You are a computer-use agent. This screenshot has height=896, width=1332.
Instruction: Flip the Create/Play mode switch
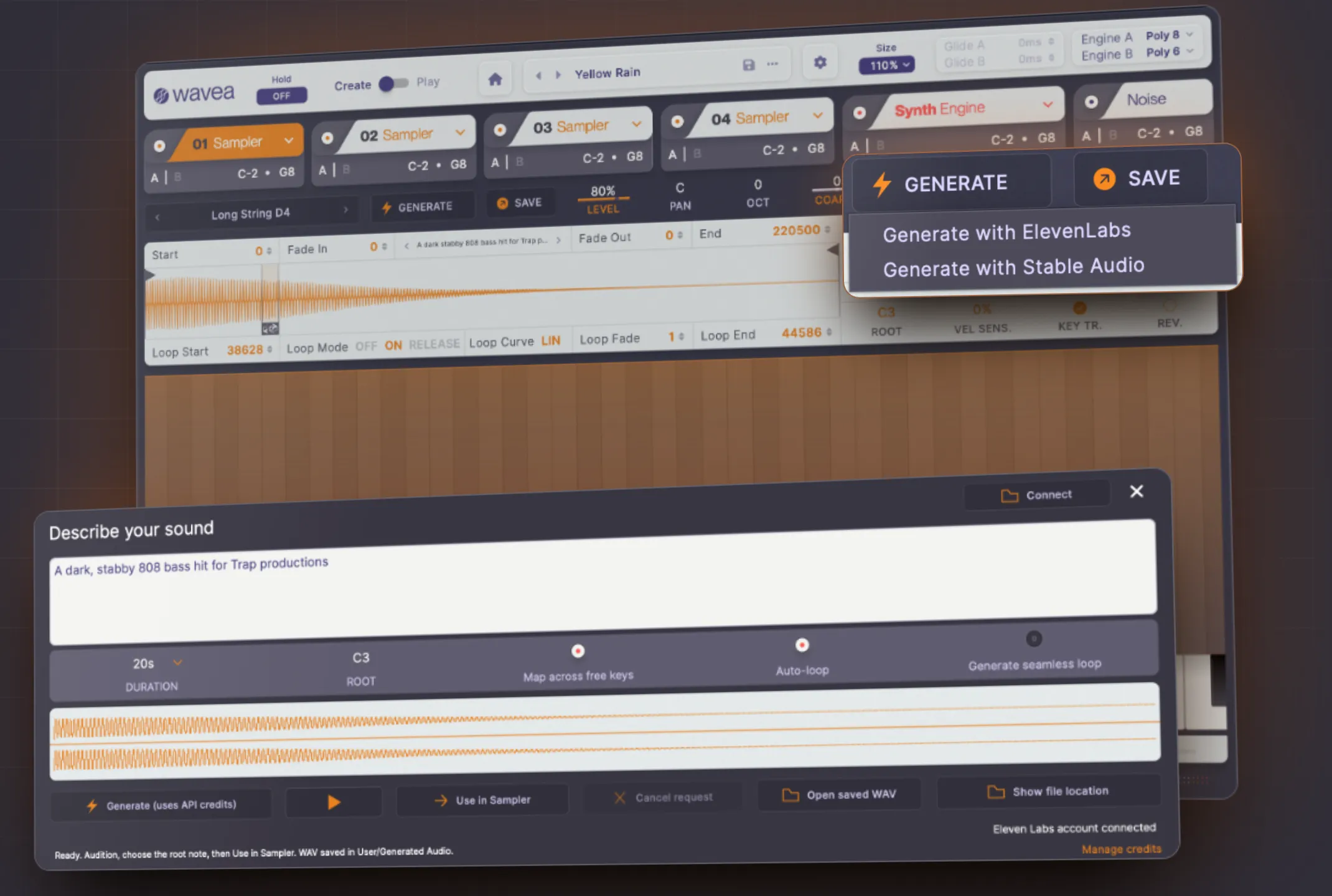(x=393, y=83)
